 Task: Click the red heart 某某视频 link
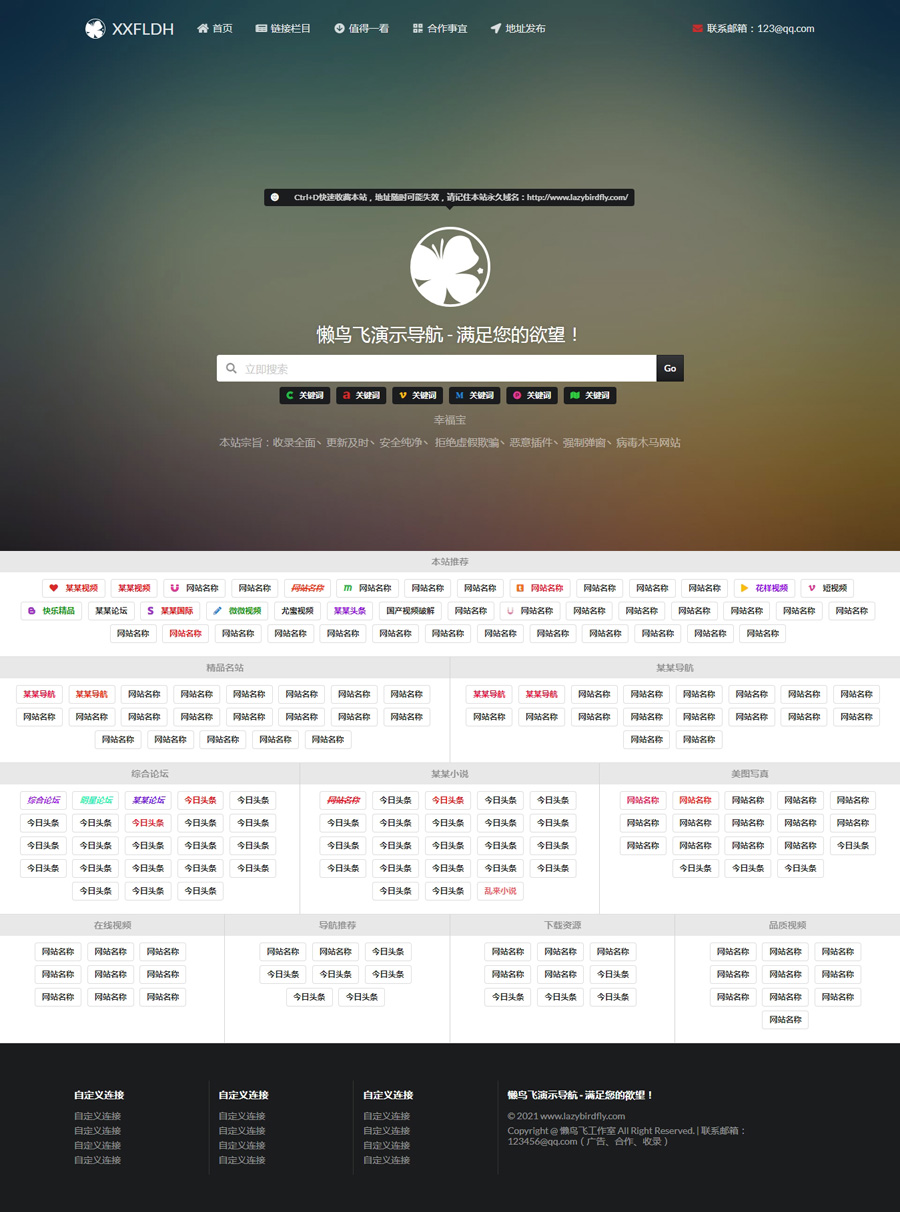[73, 588]
